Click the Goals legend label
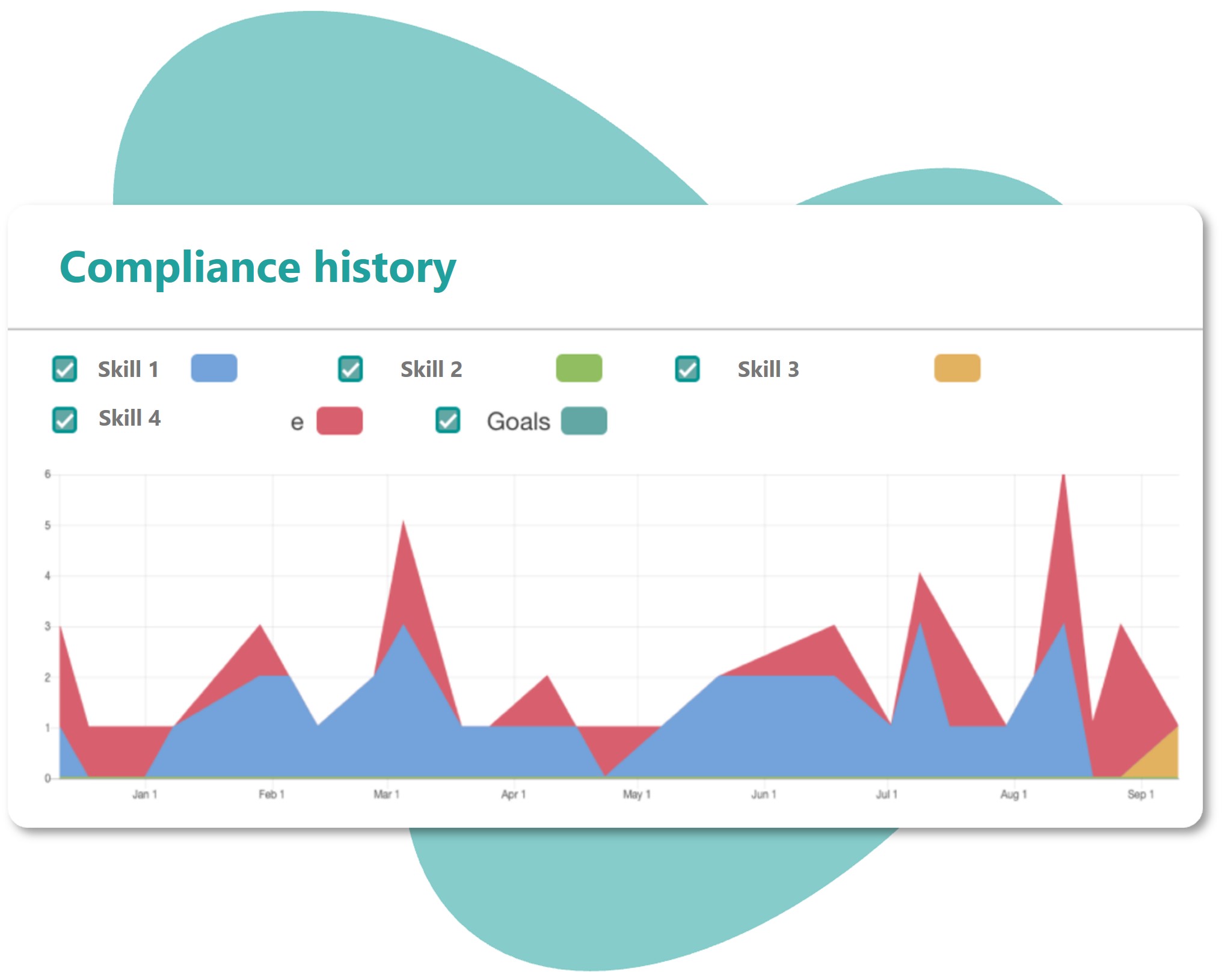This screenshot has height=980, width=1222. [518, 421]
